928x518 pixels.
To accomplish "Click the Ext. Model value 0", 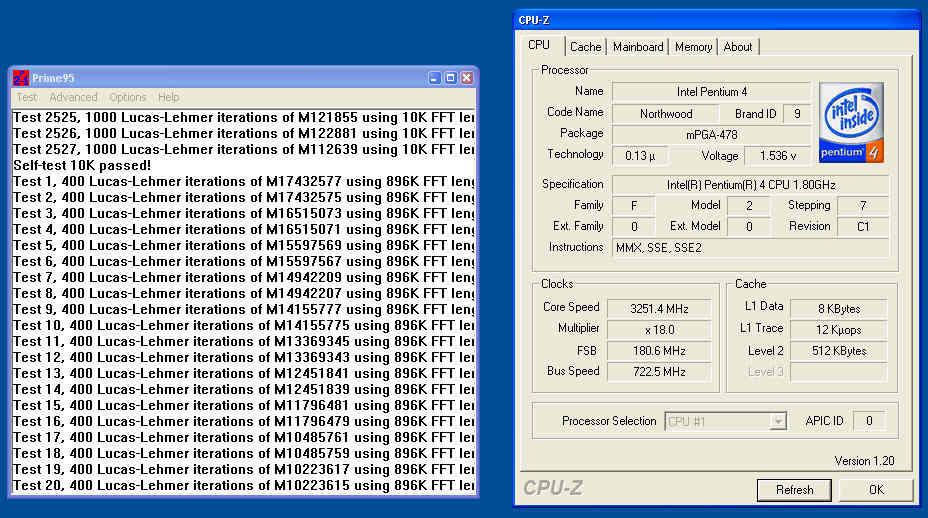I will (749, 227).
